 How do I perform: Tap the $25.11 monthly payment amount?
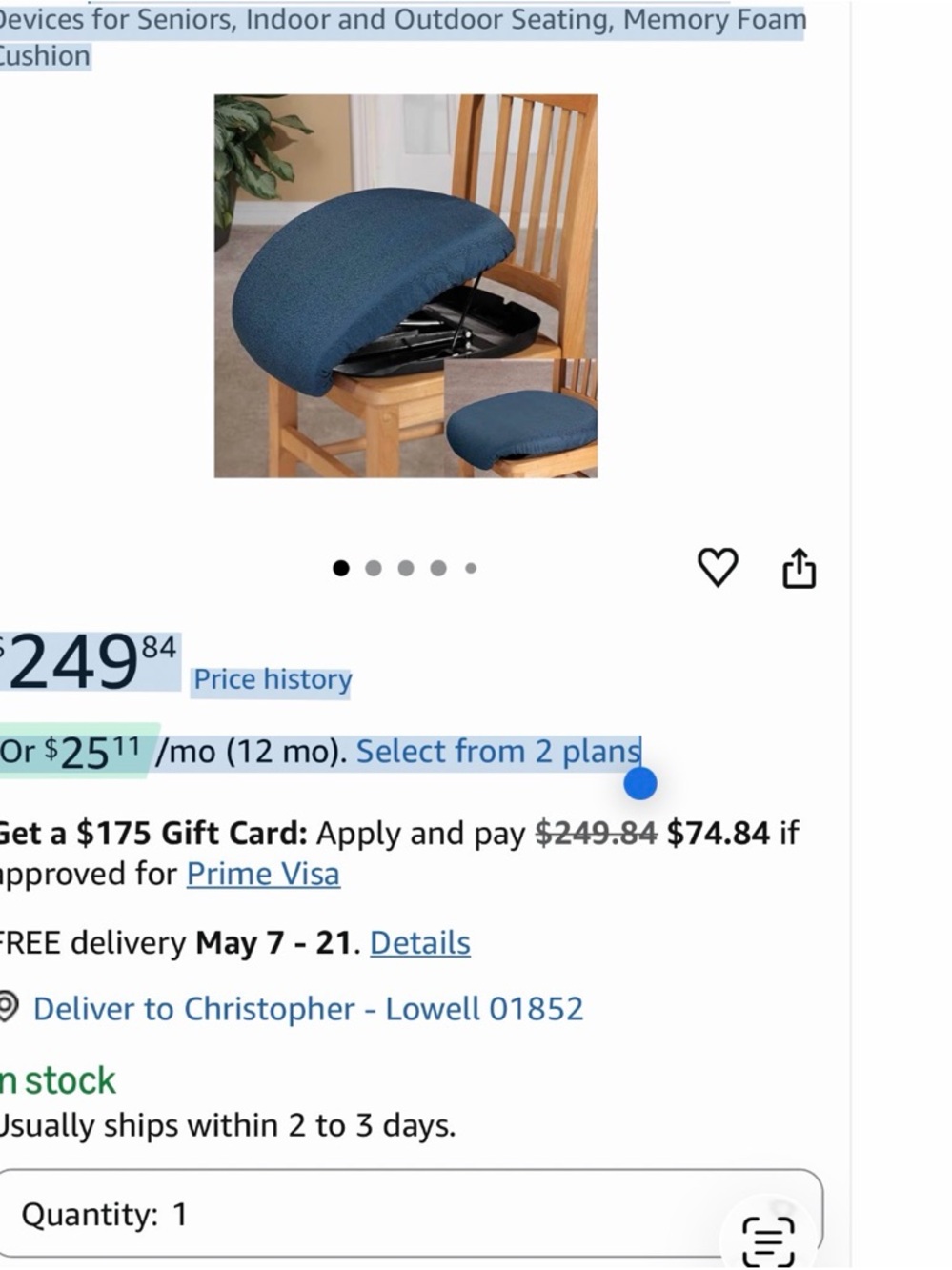pyautogui.click(x=92, y=752)
